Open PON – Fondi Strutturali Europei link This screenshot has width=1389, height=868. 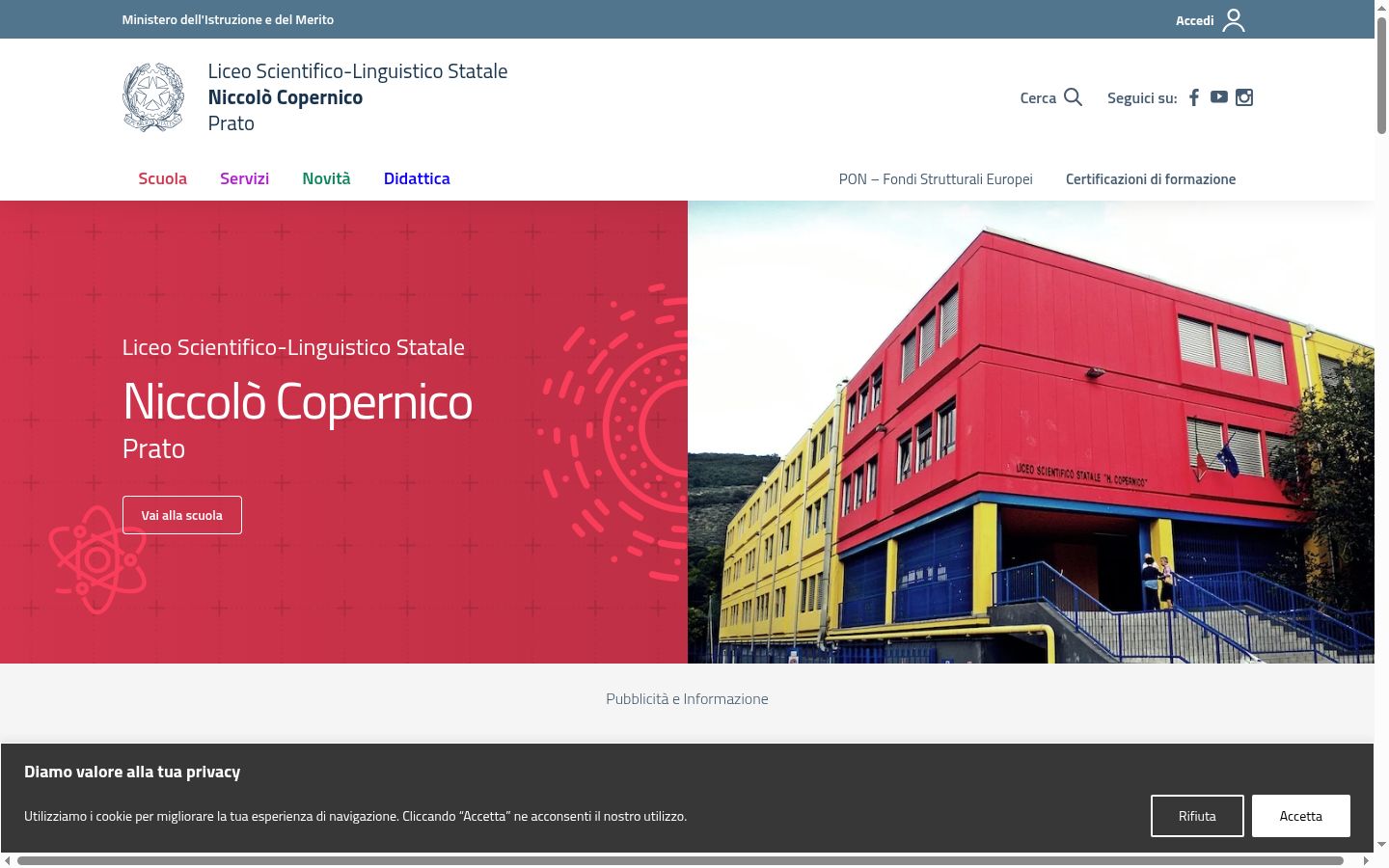936,179
